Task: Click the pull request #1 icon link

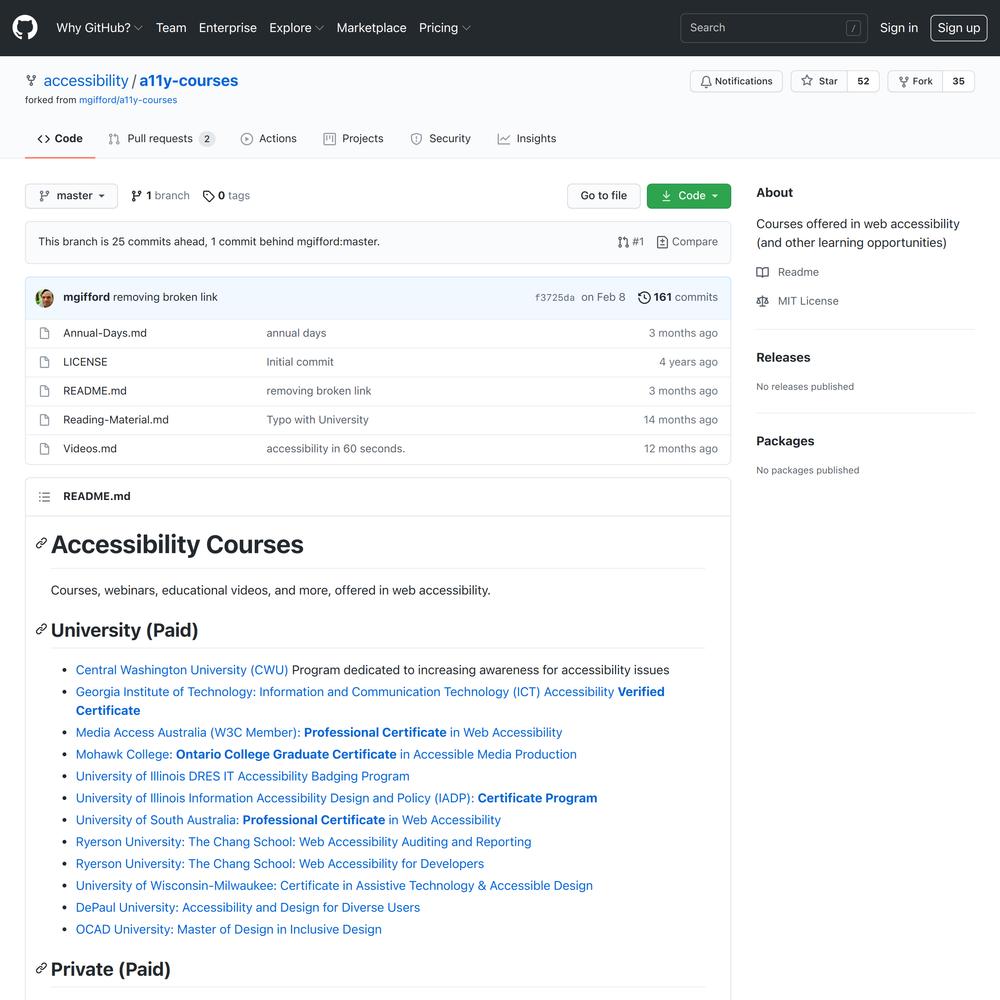Action: (631, 242)
